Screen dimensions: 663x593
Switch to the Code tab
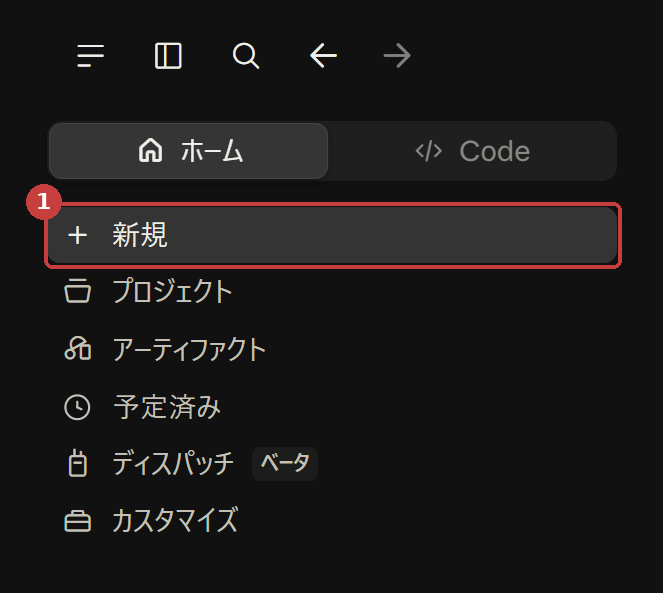coord(472,151)
